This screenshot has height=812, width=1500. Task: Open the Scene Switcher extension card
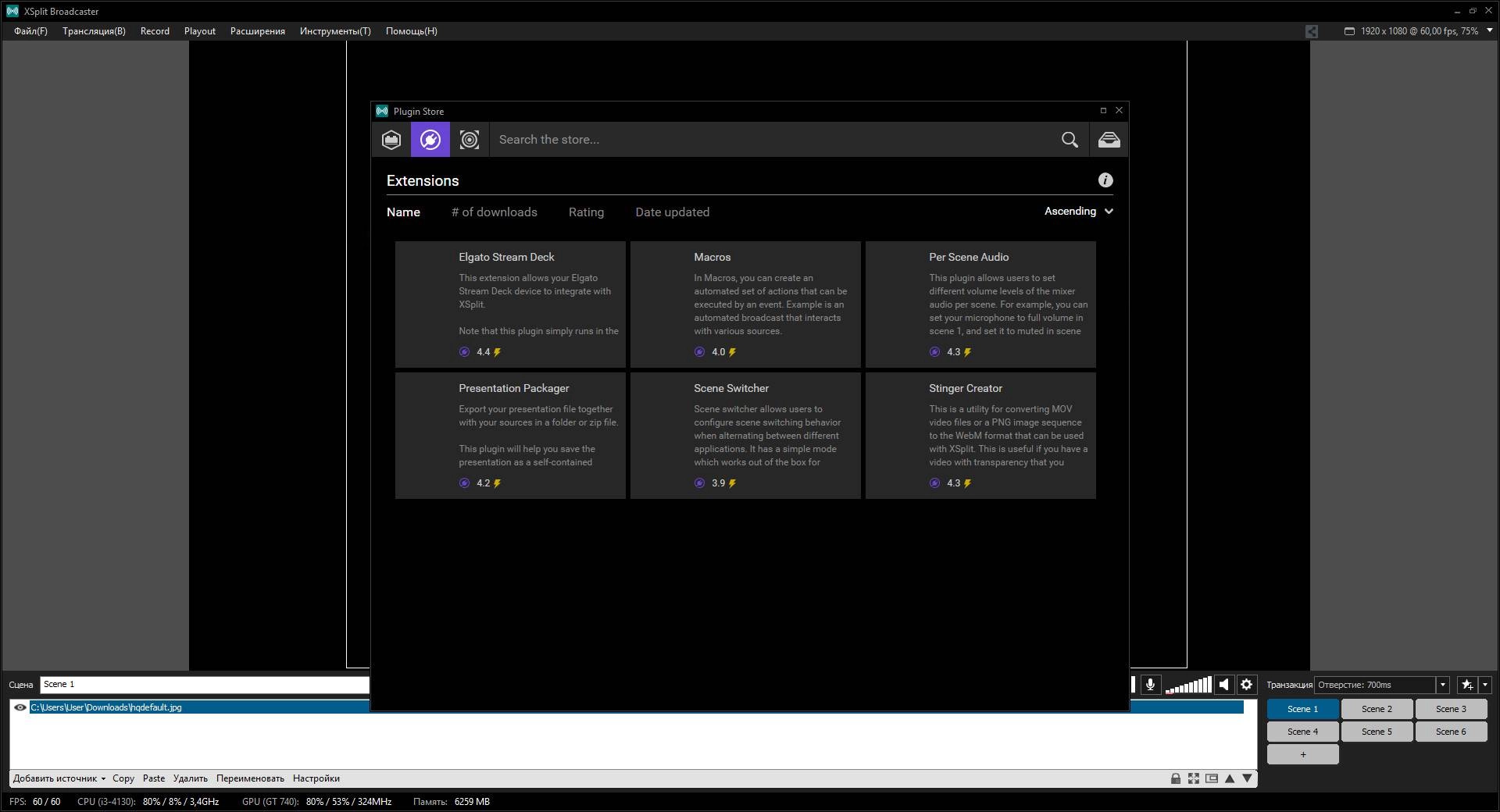pos(745,436)
